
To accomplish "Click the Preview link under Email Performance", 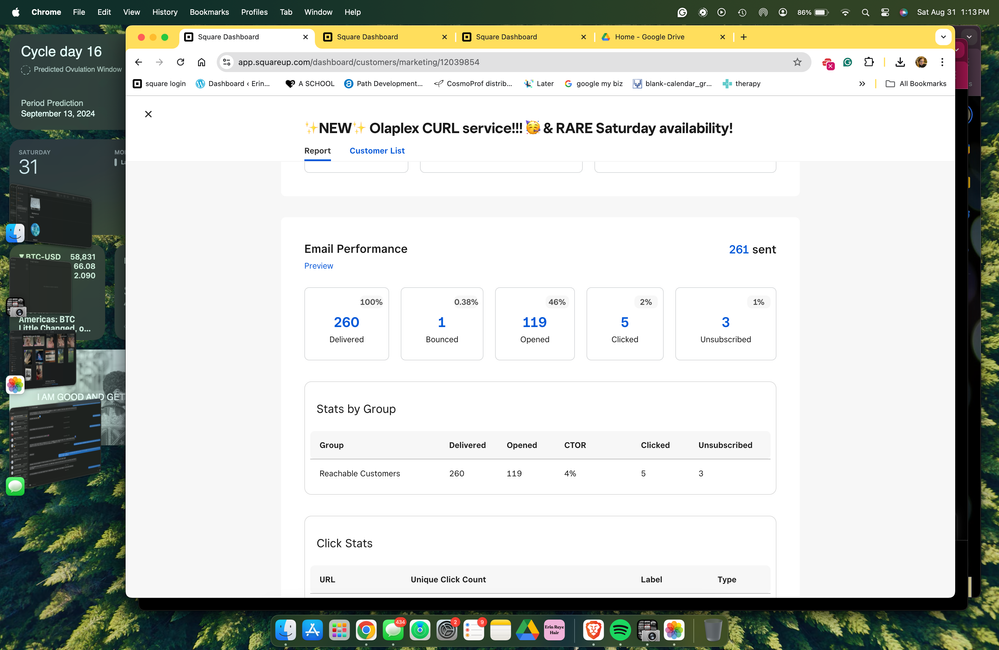I will [319, 266].
